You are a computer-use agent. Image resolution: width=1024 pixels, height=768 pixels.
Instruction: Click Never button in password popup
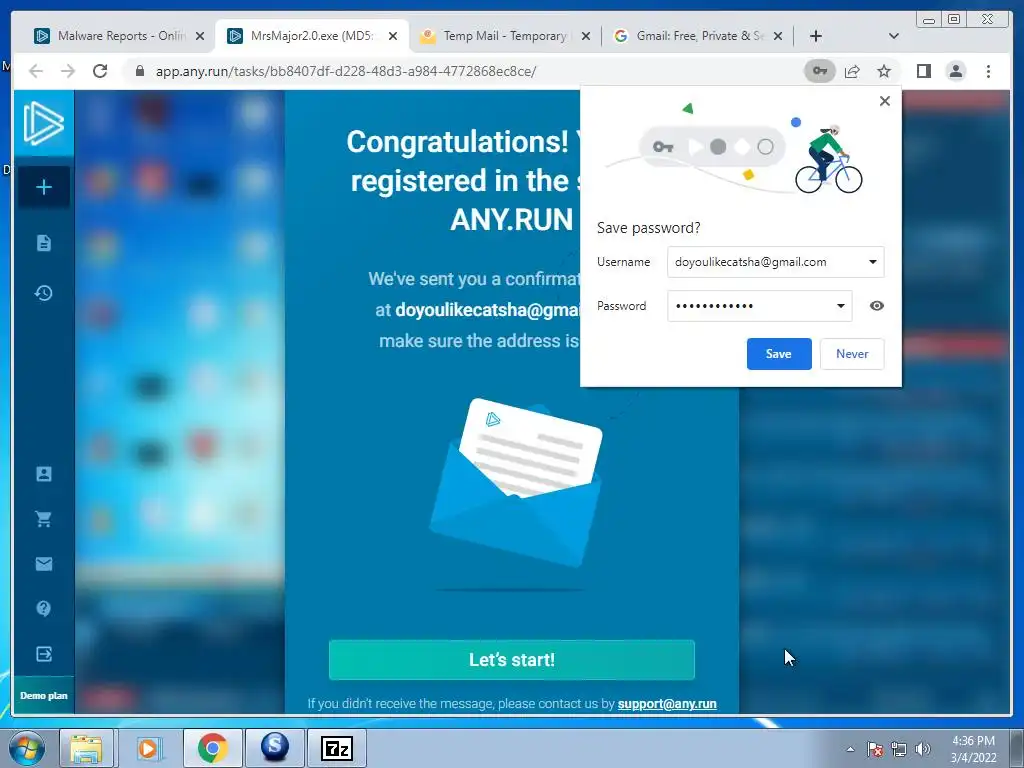coord(852,354)
